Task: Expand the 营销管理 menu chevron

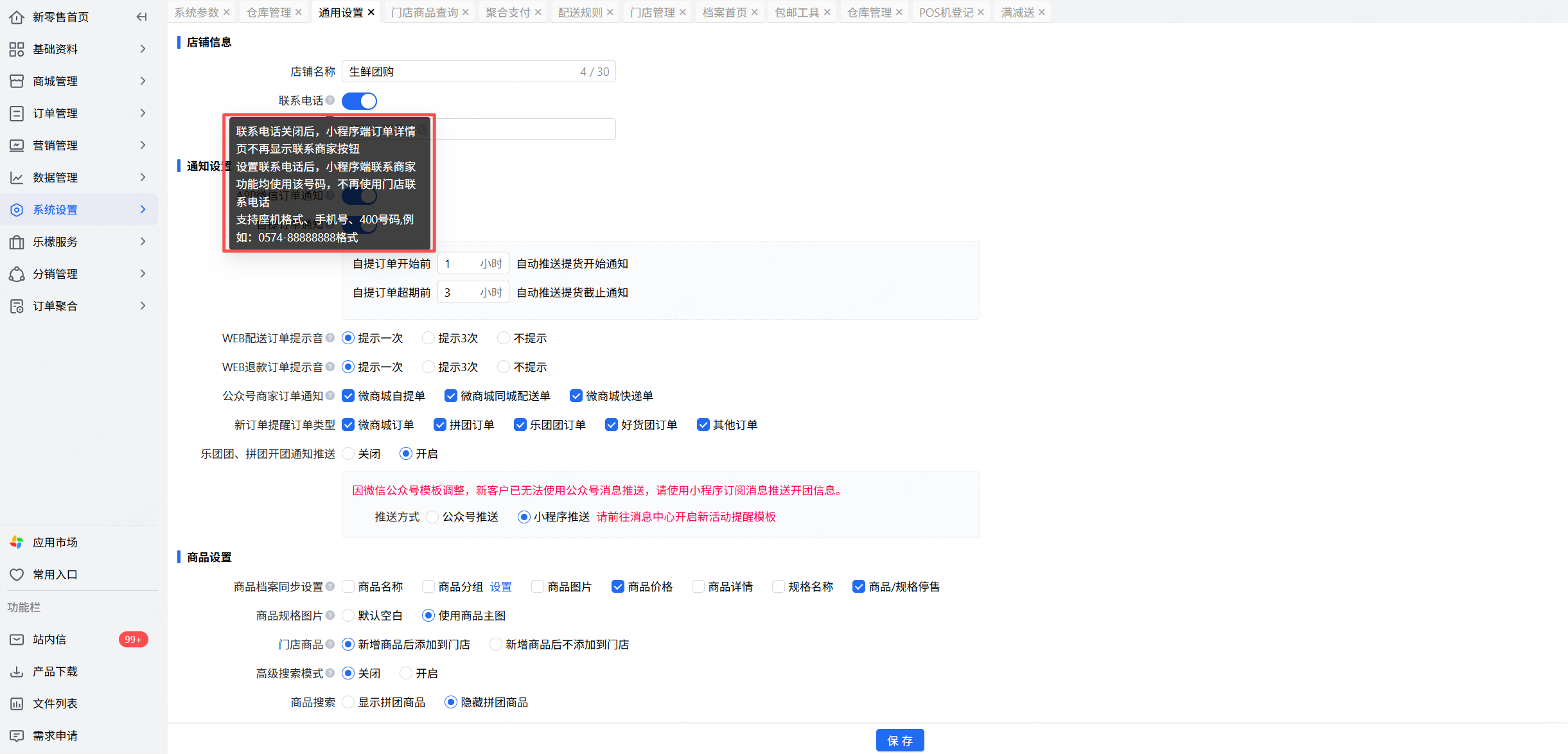Action: pyautogui.click(x=143, y=145)
